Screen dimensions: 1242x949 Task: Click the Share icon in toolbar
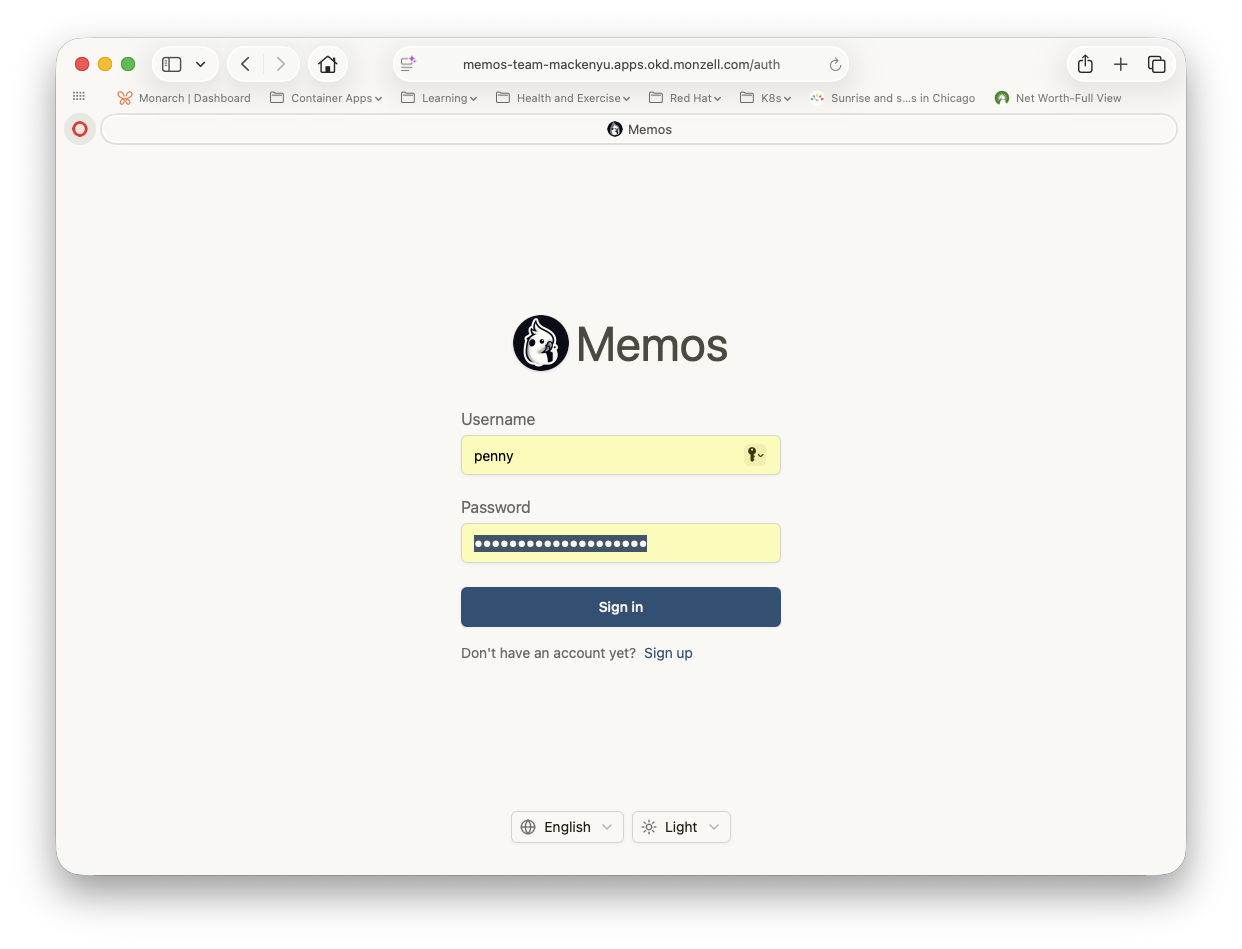click(x=1085, y=64)
